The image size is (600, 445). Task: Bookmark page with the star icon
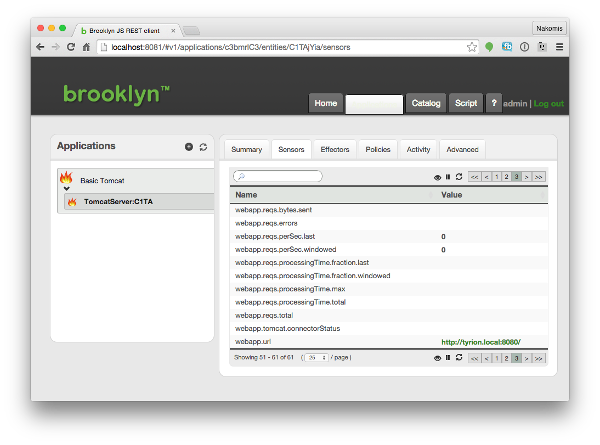[x=472, y=47]
